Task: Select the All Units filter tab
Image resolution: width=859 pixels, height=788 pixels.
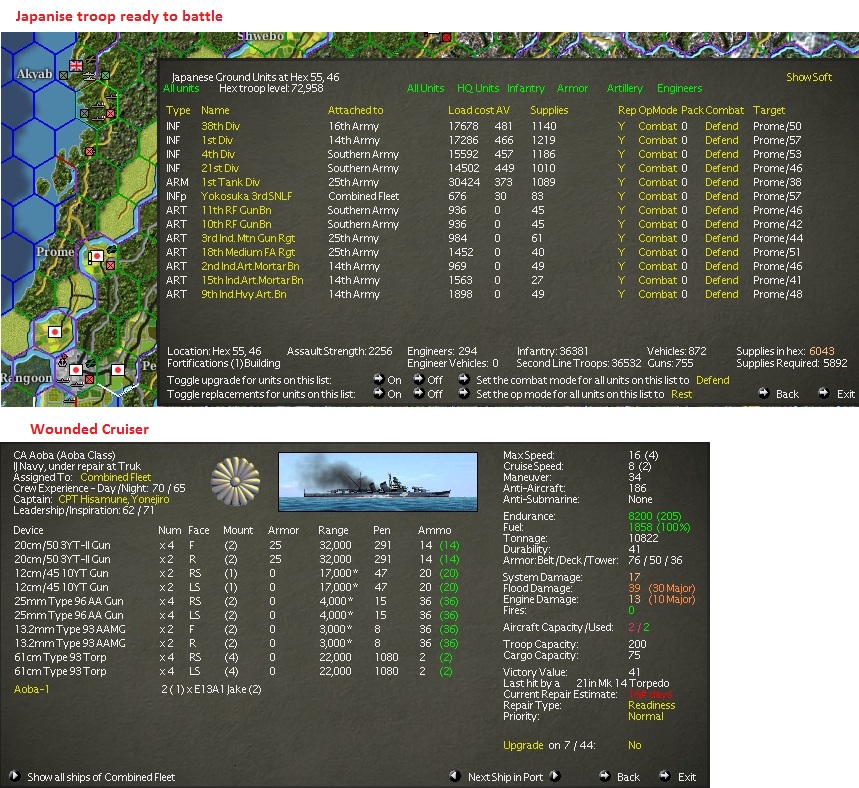Action: click(x=425, y=88)
